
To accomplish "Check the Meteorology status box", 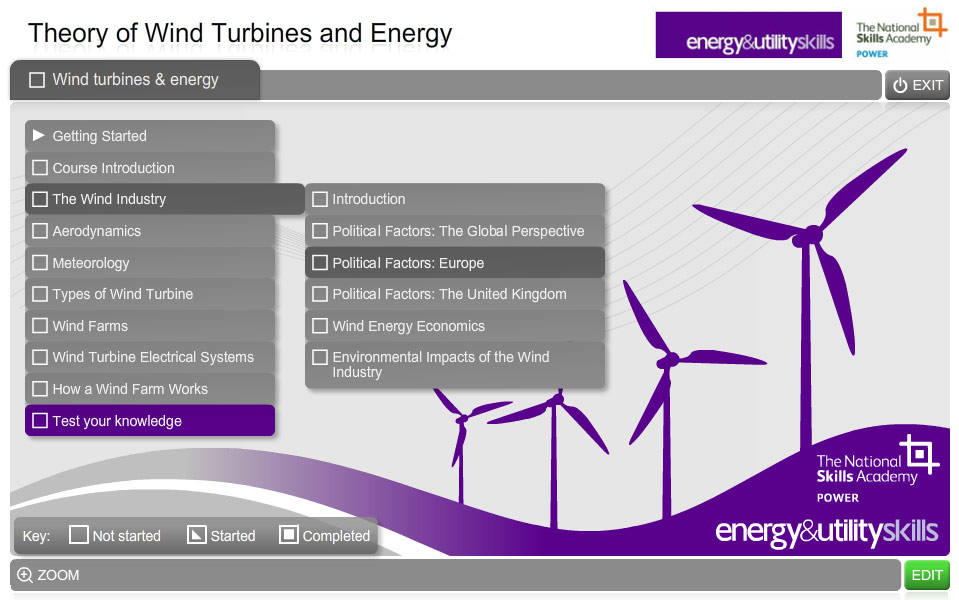I will 40,262.
